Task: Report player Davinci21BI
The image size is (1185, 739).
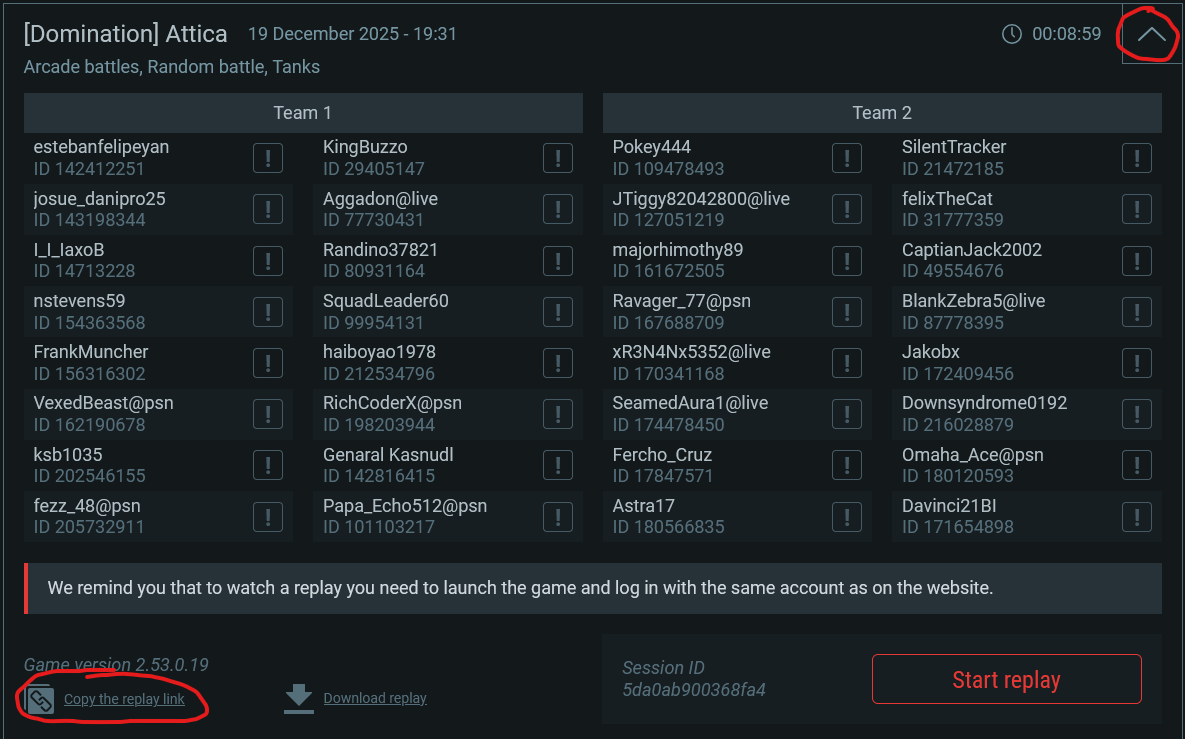Action: (x=1136, y=516)
